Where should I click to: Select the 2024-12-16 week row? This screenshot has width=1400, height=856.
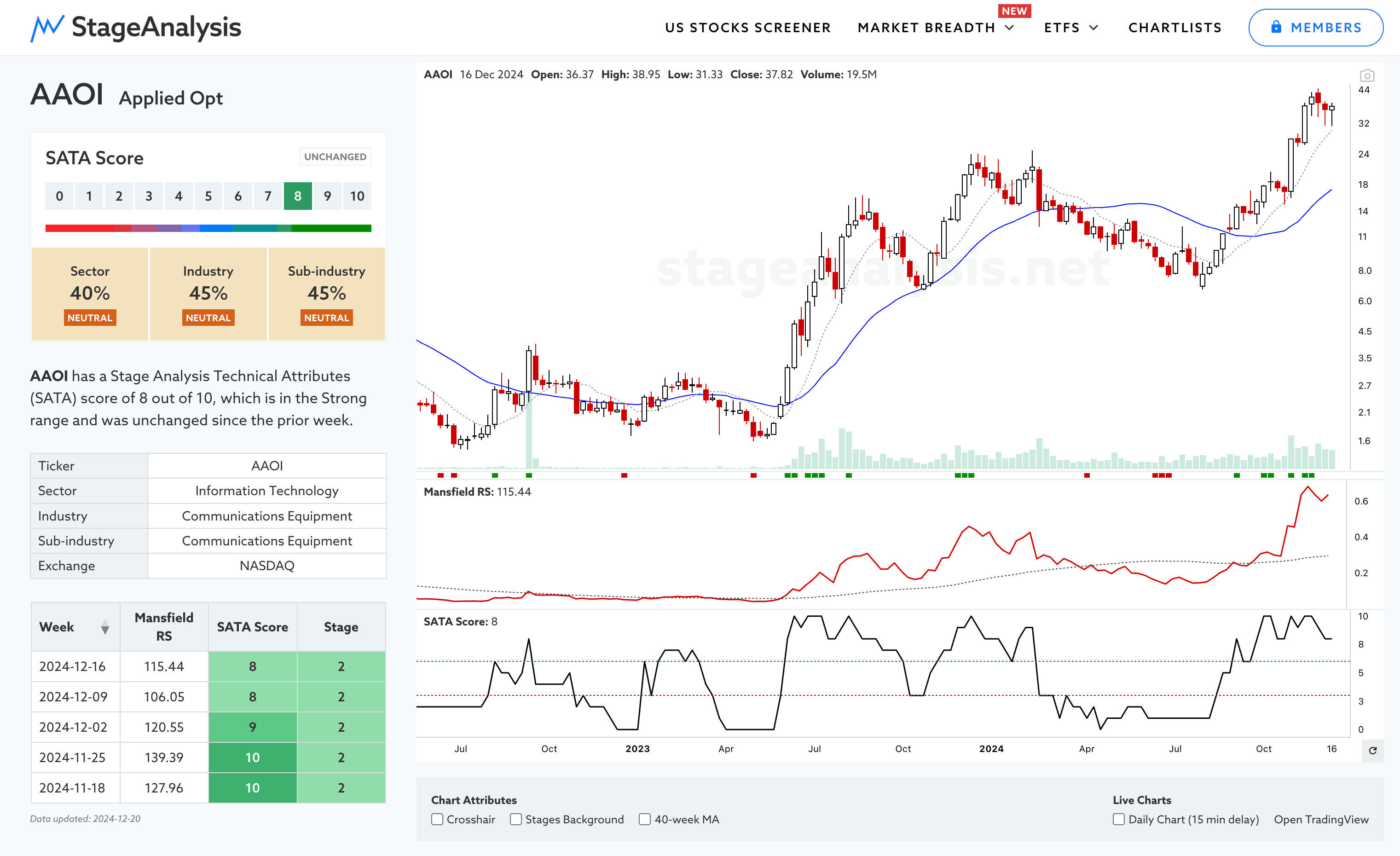pos(208,666)
